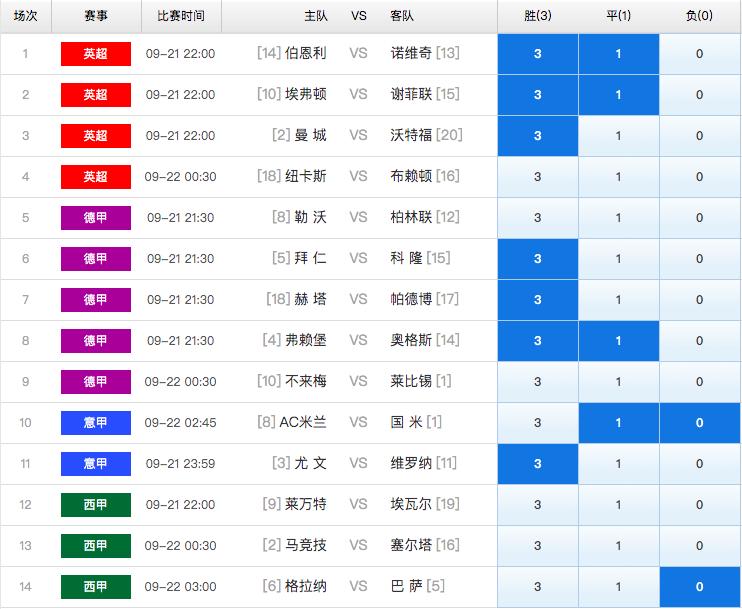The height and width of the screenshot is (609, 742).
Task: Select loss (0) for 不来梅 vs 莱比锡
Action: (x=699, y=382)
